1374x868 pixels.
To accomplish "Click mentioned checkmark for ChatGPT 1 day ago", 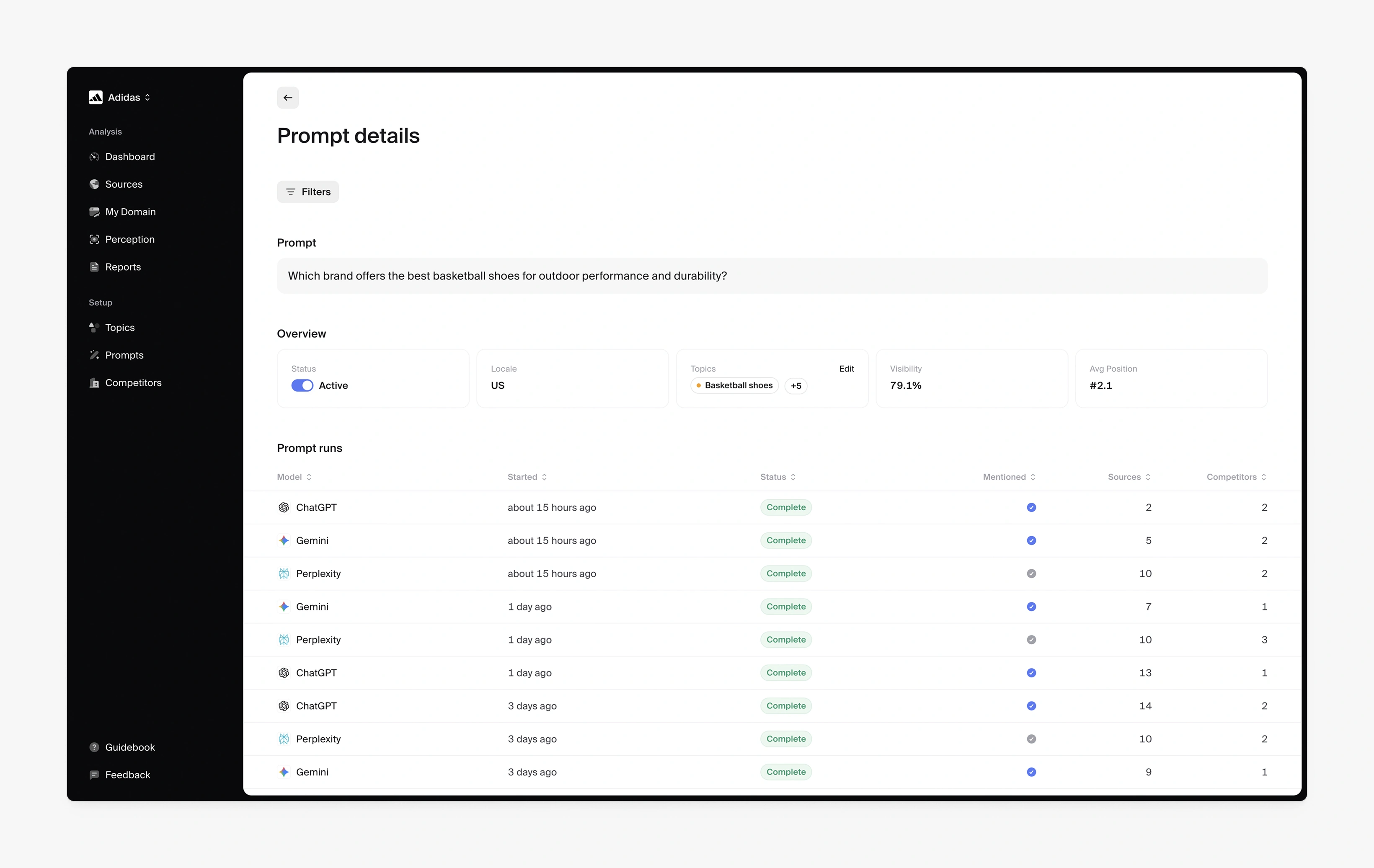I will tap(1031, 673).
